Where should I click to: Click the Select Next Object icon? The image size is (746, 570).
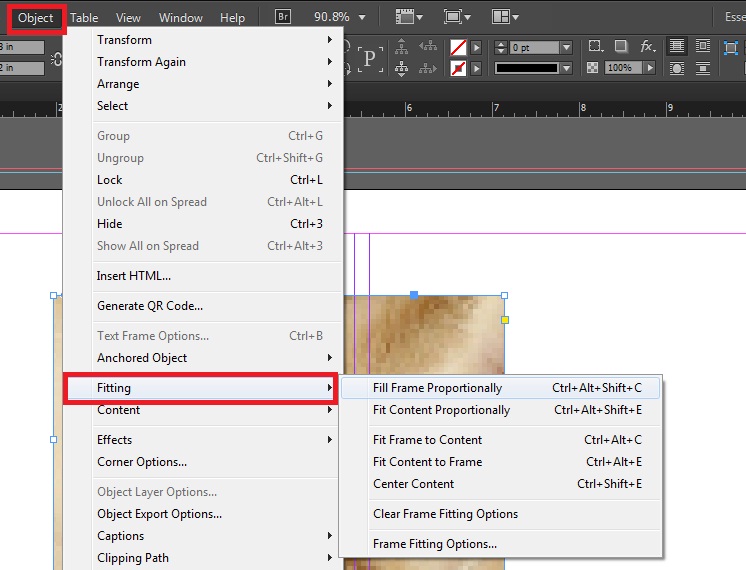coord(428,69)
